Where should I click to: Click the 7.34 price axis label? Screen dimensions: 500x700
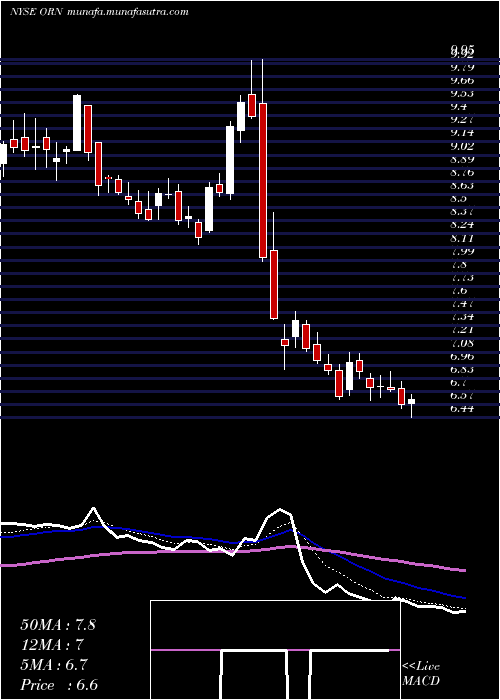462,317
